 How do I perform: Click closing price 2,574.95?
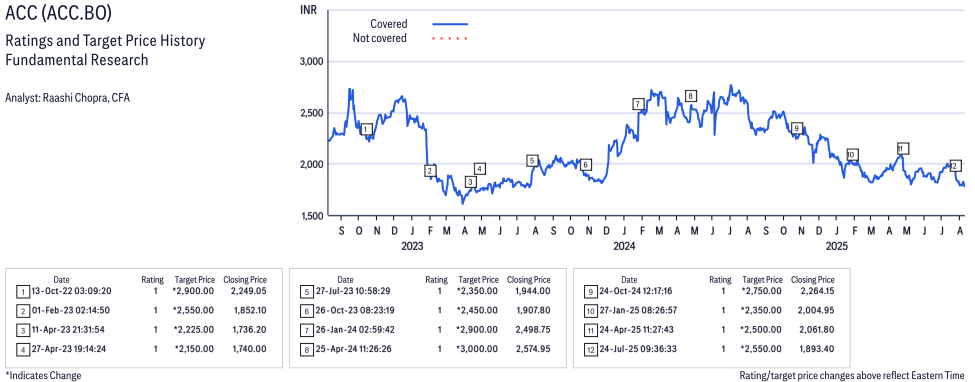point(532,348)
